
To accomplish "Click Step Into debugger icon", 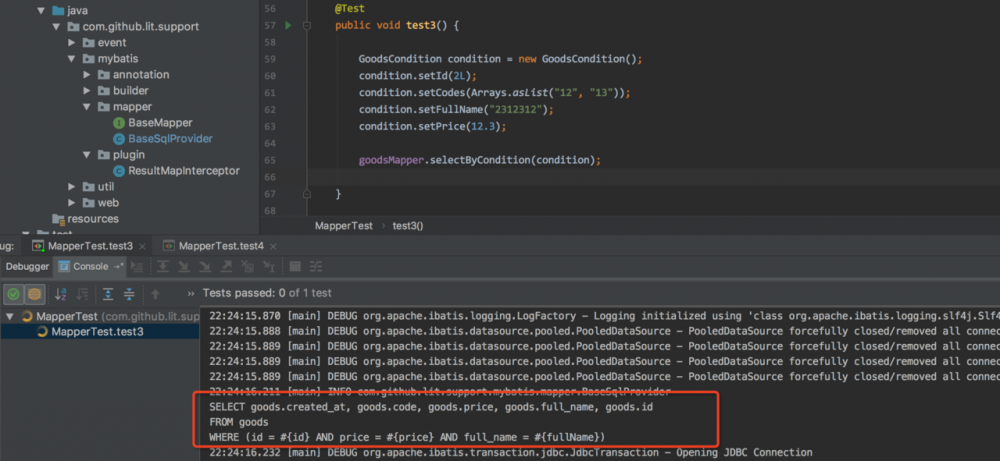I will tap(184, 267).
